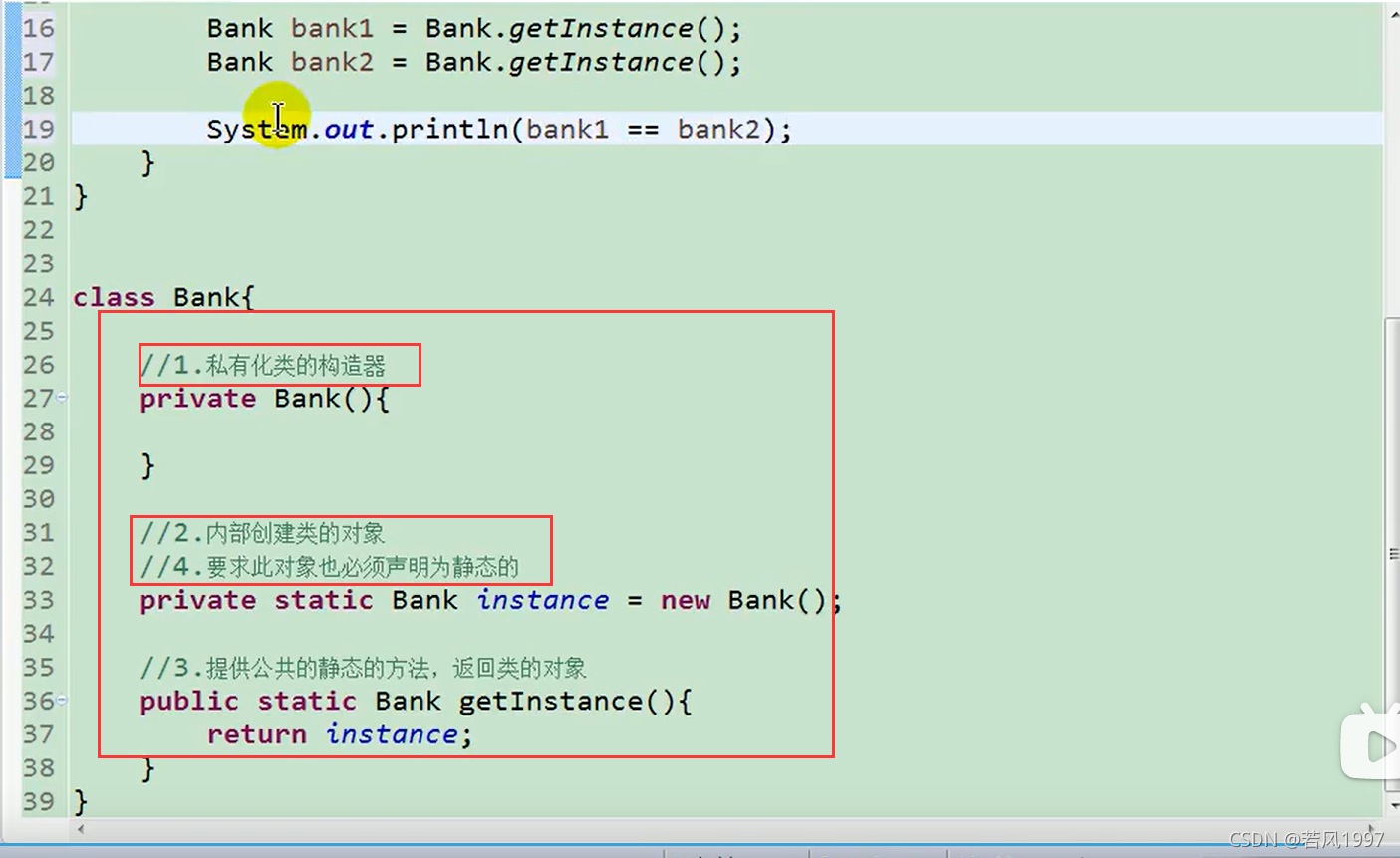Click line number 24 in the gutter
Screen dimensions: 1400x858
coord(38,297)
